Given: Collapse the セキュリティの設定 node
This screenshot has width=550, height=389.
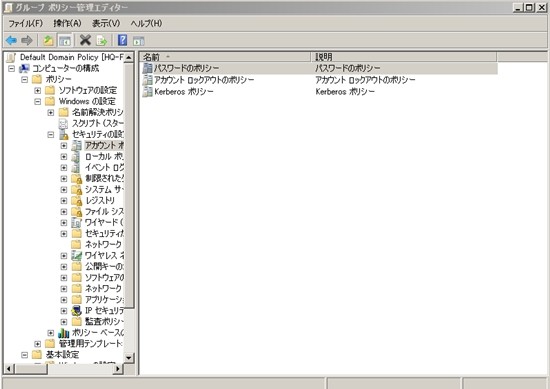Looking at the screenshot, I should click(x=51, y=135).
